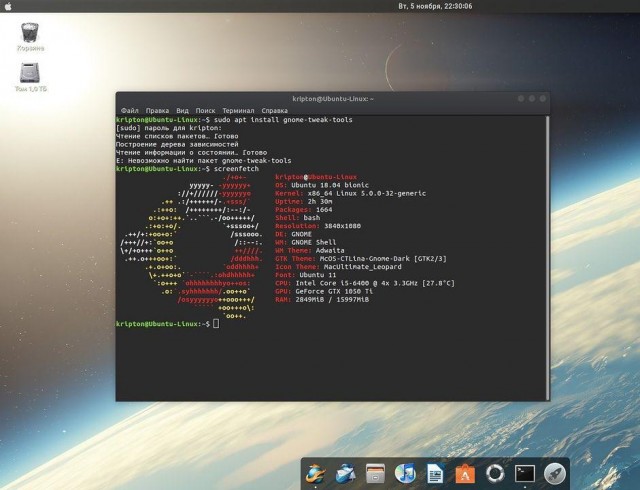Click the Kernel line 'x86_64 Linux 5.0.0-32-generic'
The width and height of the screenshot is (640, 490).
click(x=350, y=193)
